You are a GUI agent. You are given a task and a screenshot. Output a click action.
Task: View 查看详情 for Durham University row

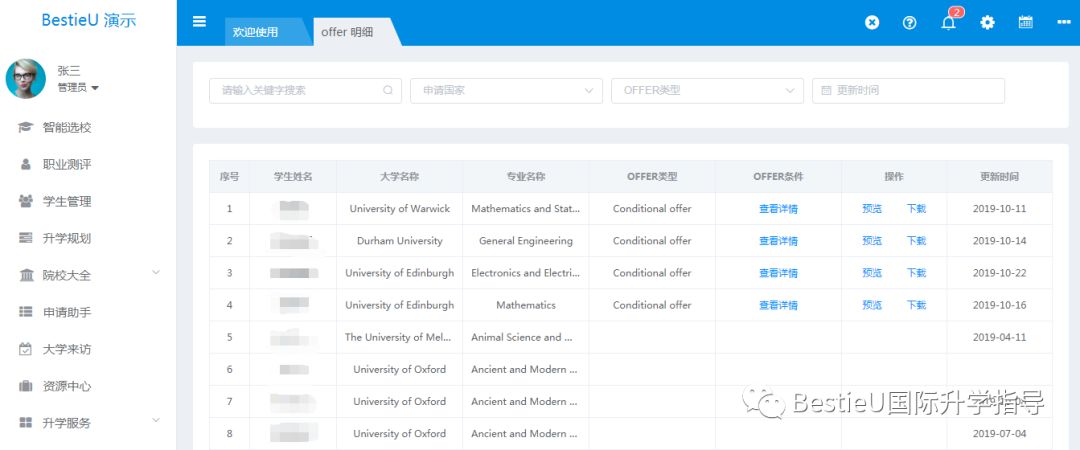point(778,241)
